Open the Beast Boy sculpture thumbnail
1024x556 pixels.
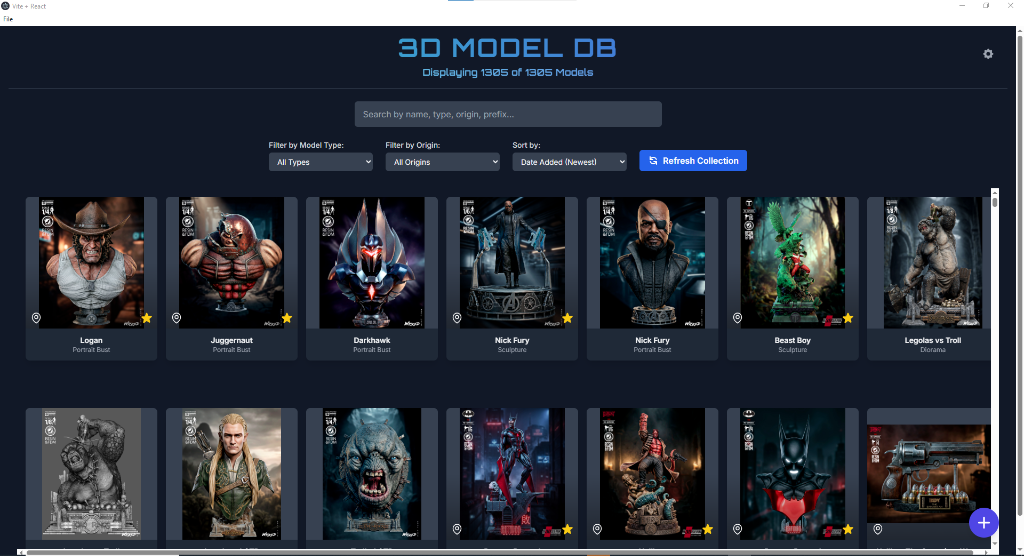[x=792, y=263]
